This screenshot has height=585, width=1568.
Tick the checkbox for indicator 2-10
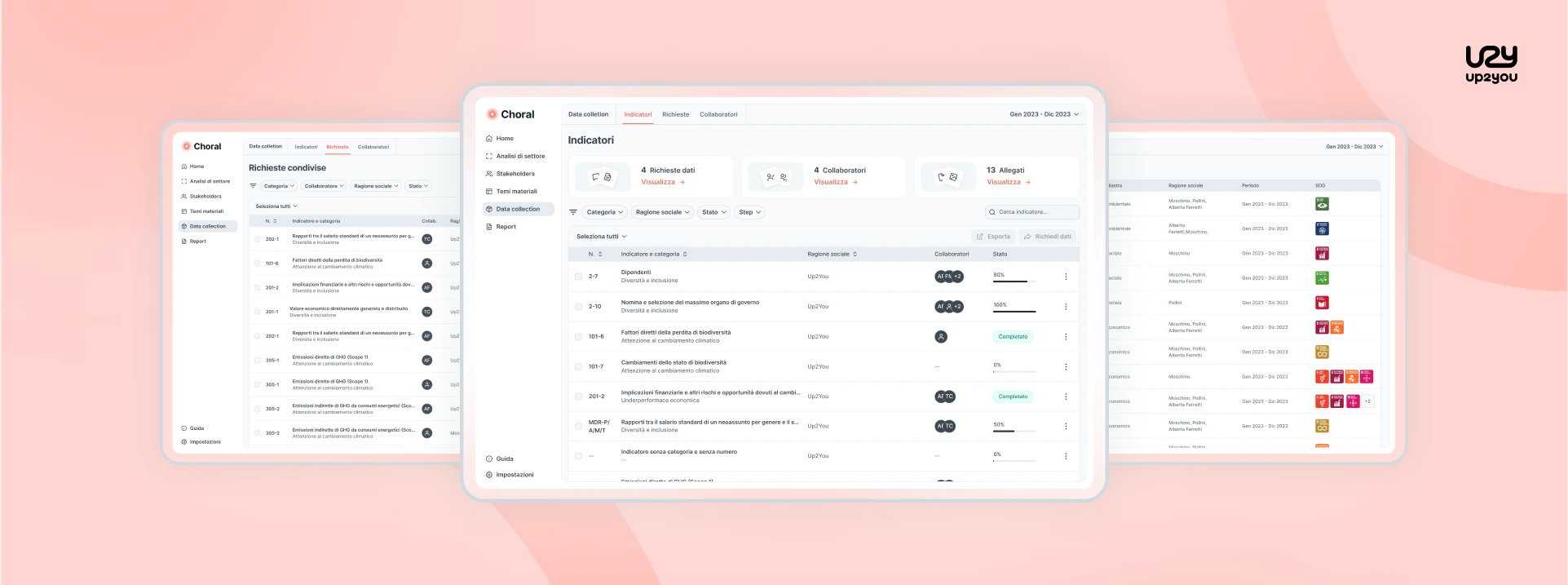578,307
